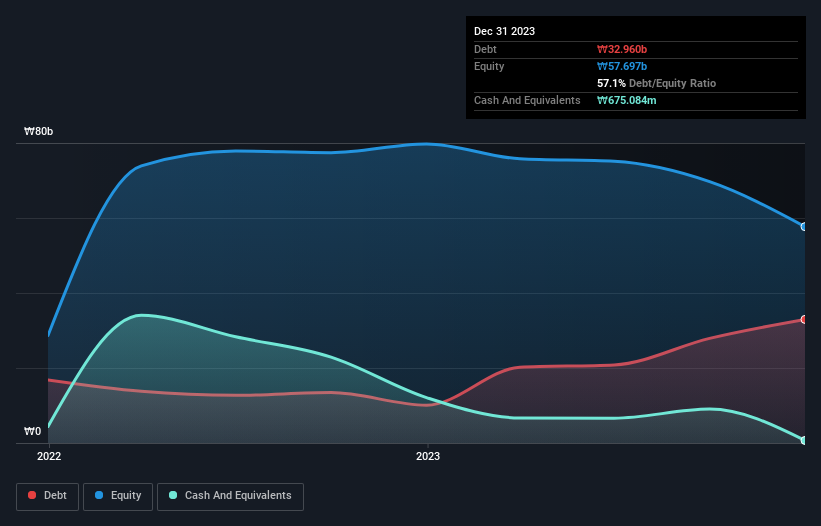The height and width of the screenshot is (526, 821).
Task: Click Cash And Equivalents label in tooltip
Action: click(x=527, y=100)
